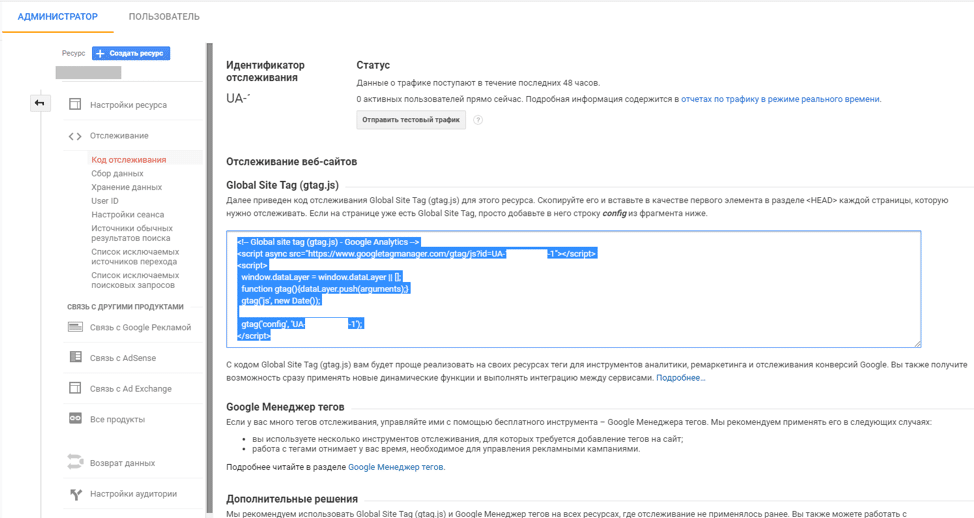The height and width of the screenshot is (518, 974).
Task: Collapse the Отслеживание section
Action: pyautogui.click(x=118, y=136)
